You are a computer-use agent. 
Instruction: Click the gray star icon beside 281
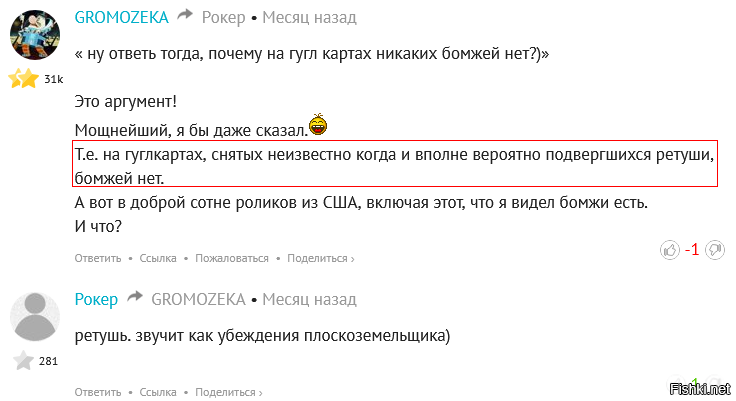click(x=23, y=361)
